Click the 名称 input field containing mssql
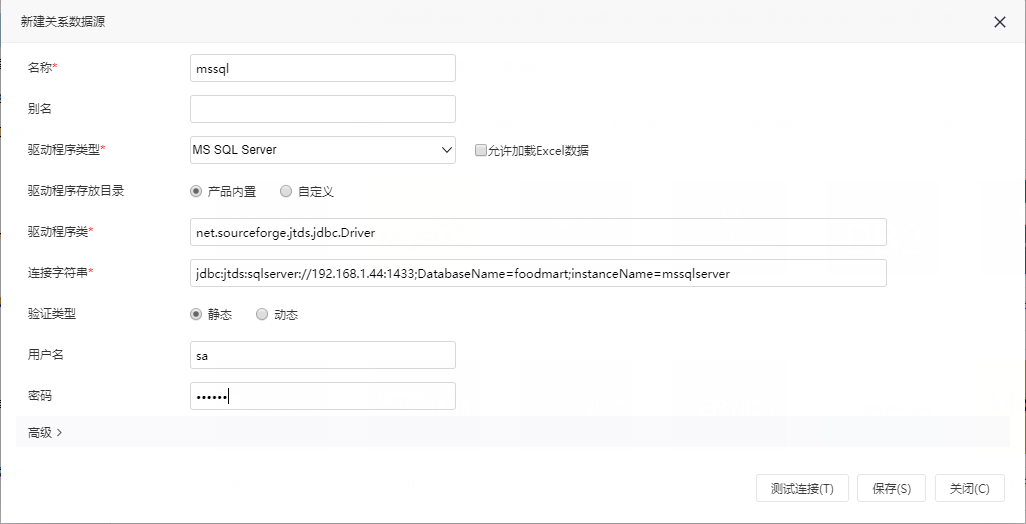1026x524 pixels. 323,68
